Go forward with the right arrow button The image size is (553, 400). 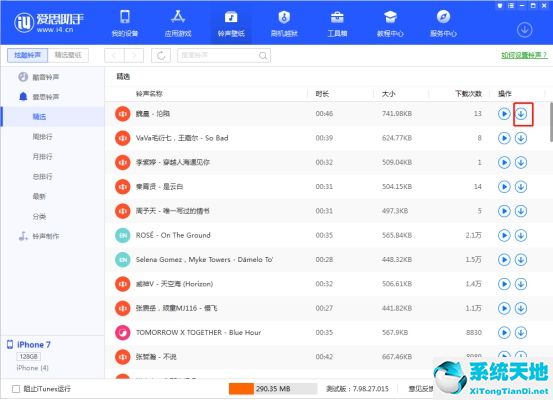[134, 55]
